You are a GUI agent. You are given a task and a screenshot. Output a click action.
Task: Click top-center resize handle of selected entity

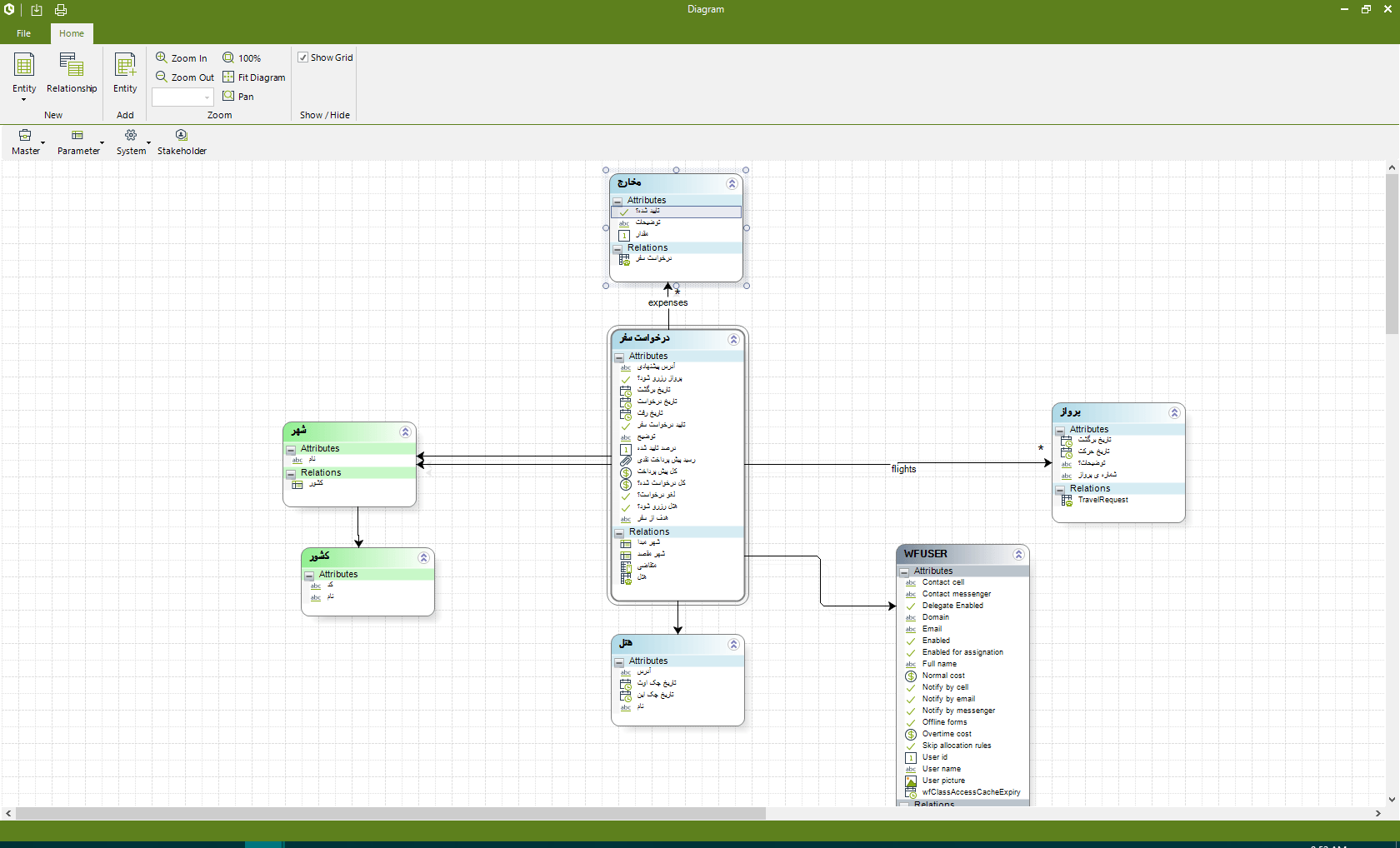tap(676, 170)
